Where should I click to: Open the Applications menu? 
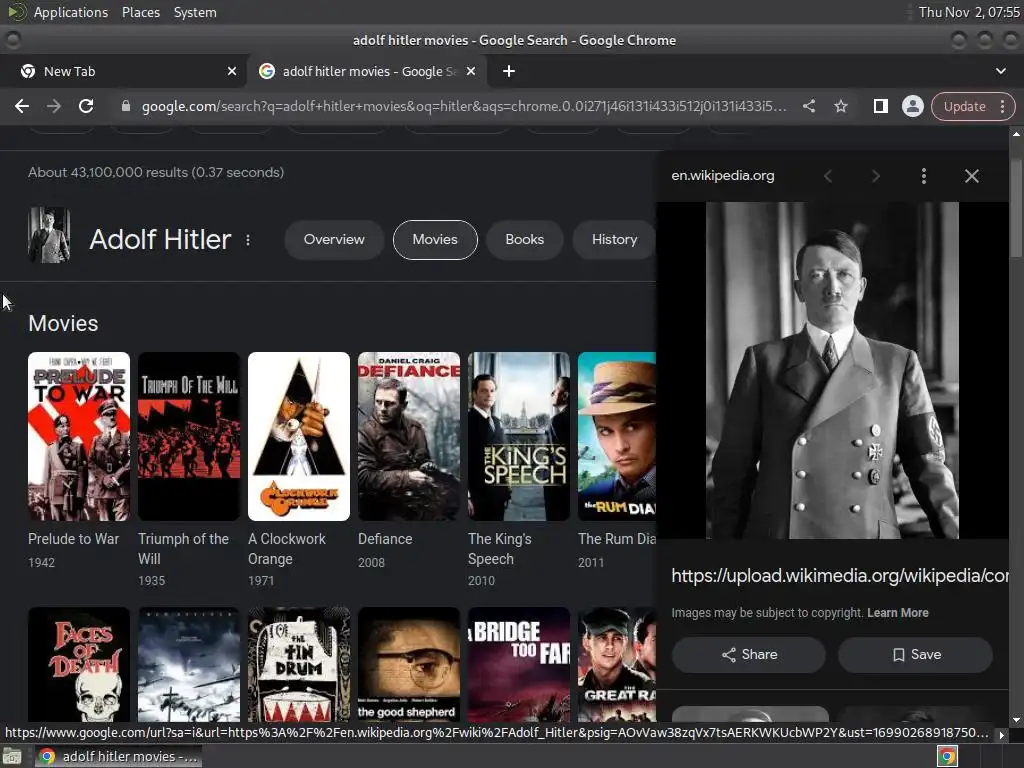(71, 12)
